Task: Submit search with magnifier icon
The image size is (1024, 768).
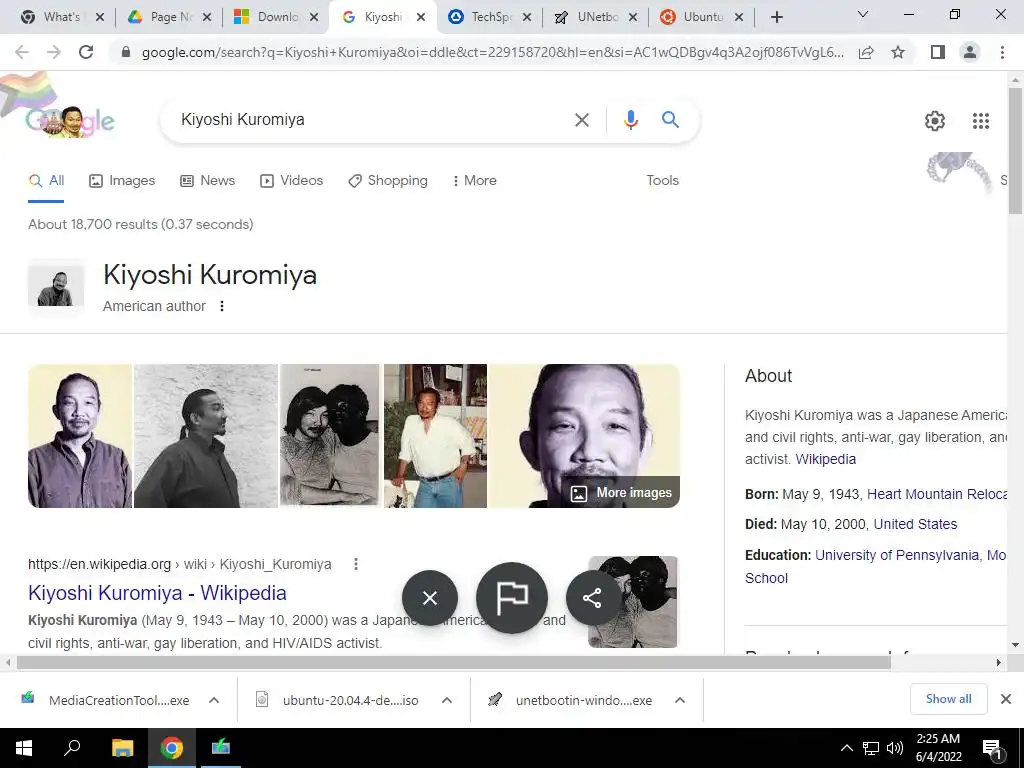Action: click(670, 120)
